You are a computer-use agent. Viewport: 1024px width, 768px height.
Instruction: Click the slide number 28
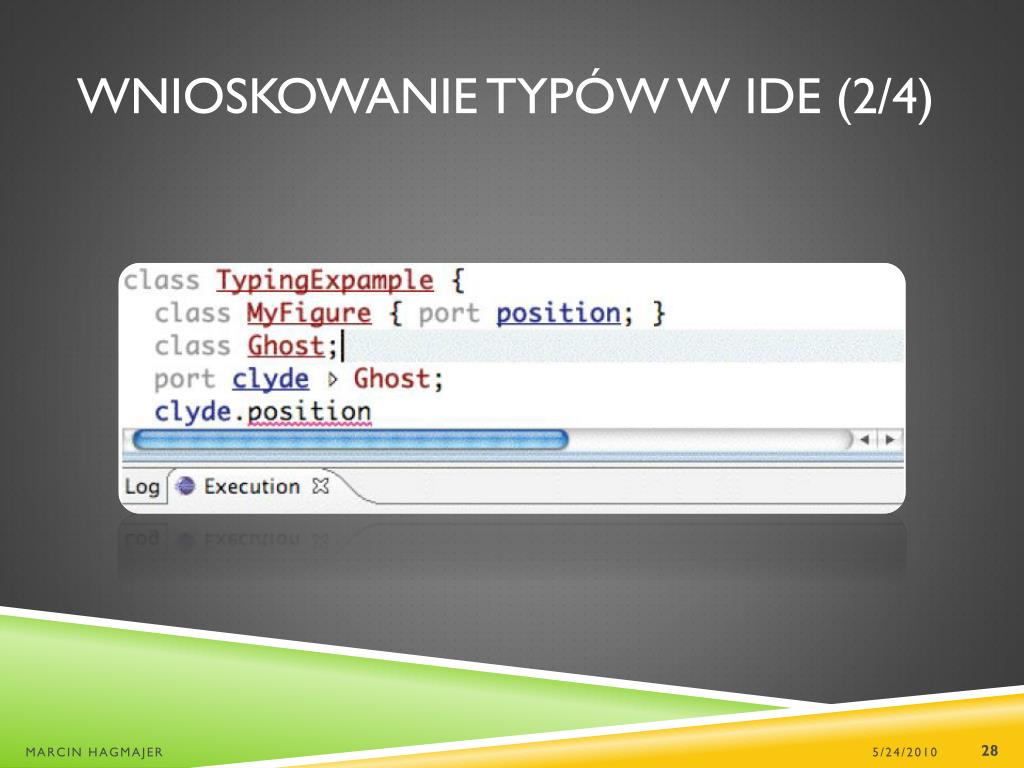coord(989,750)
